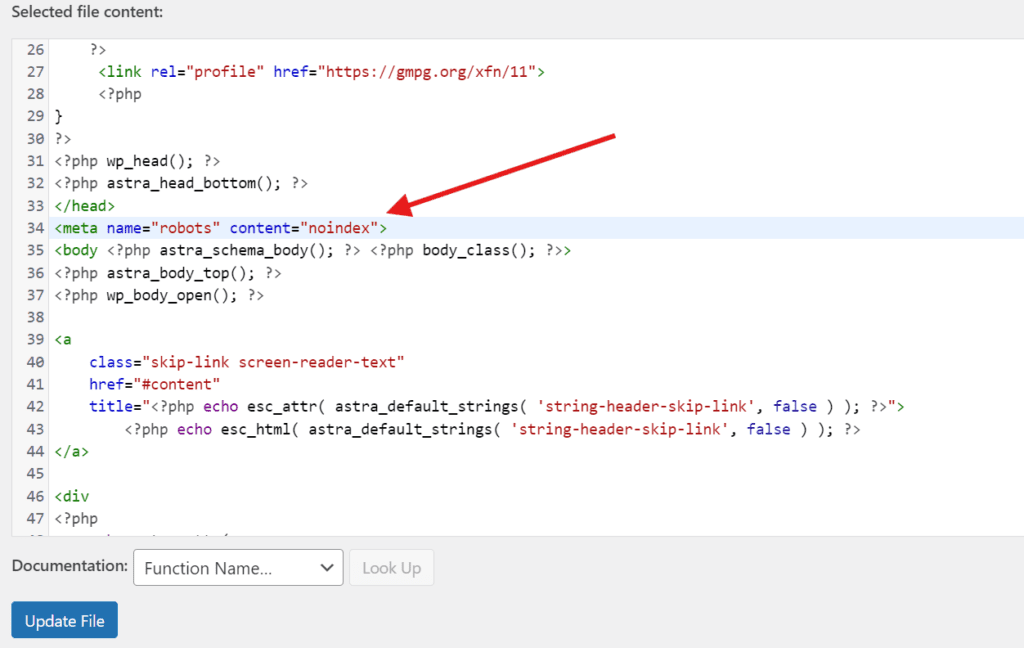
Task: Click the skip-link class attribute line 40
Action: coord(247,362)
